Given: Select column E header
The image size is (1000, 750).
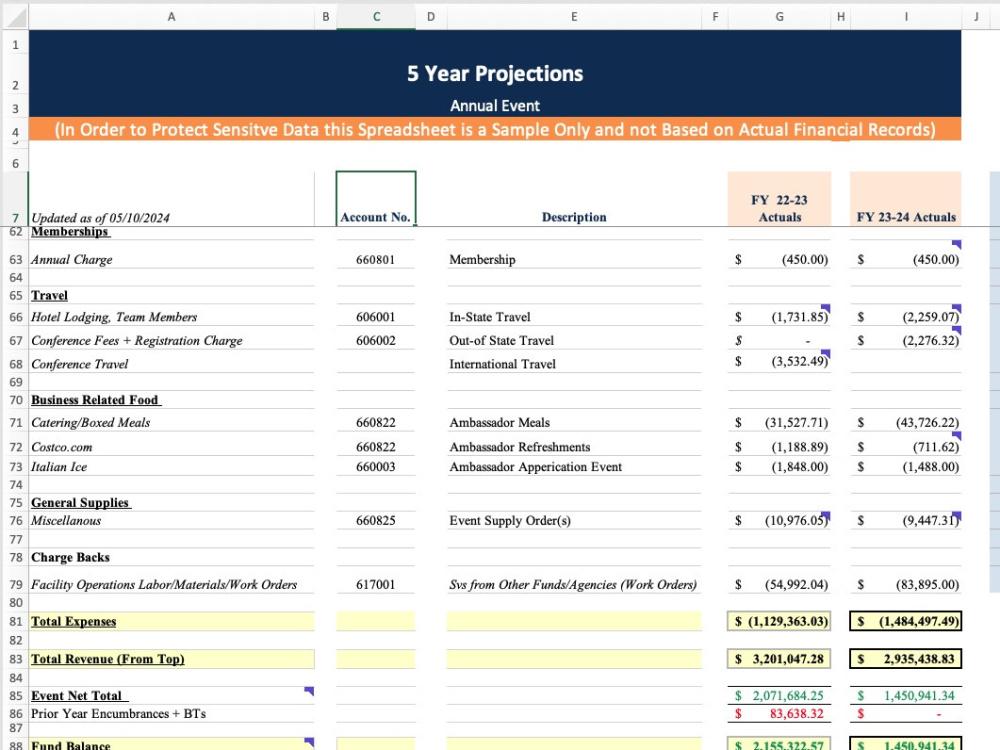Looking at the screenshot, I should coord(574,17).
